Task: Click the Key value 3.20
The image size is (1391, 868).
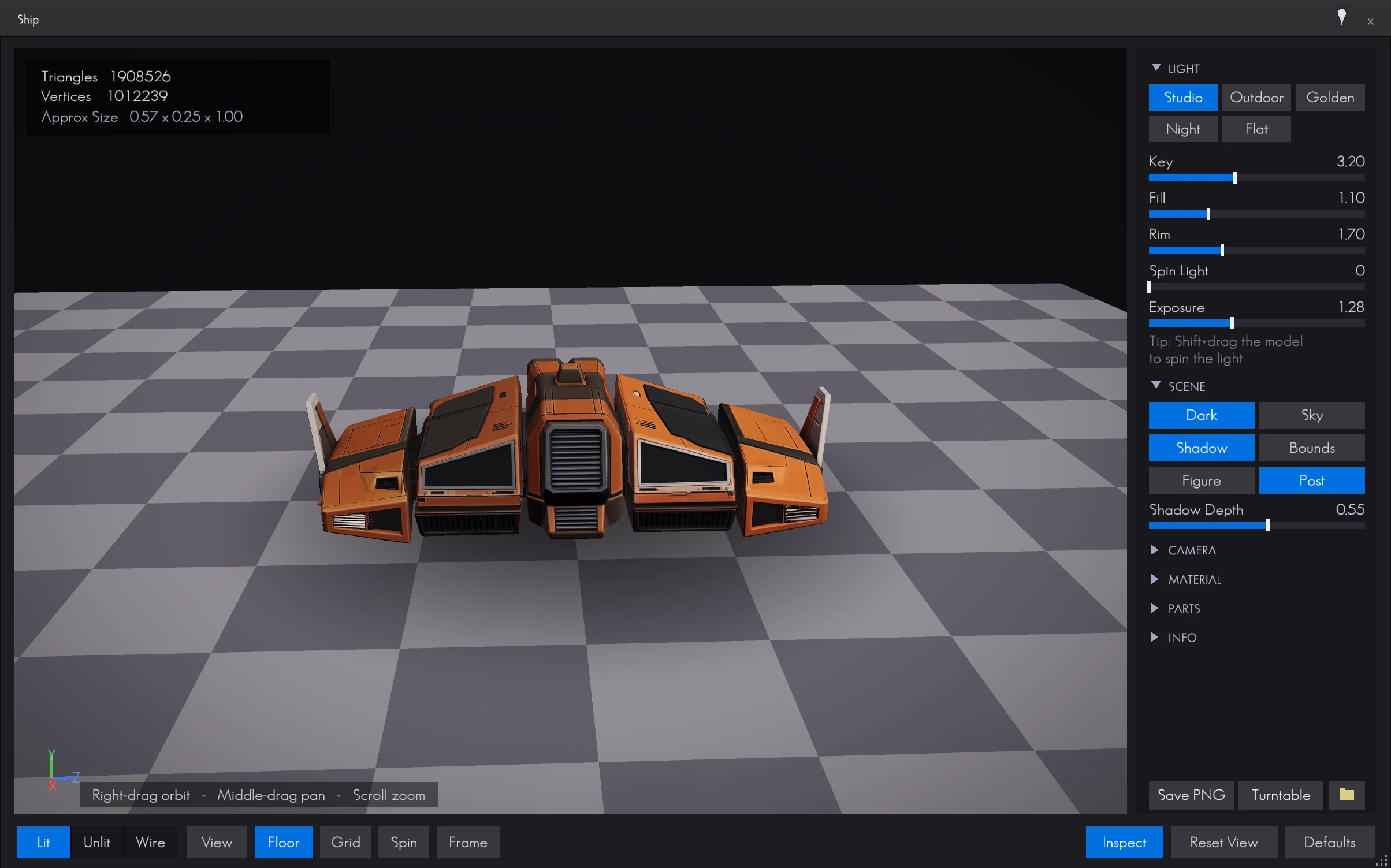Action: (x=1351, y=161)
